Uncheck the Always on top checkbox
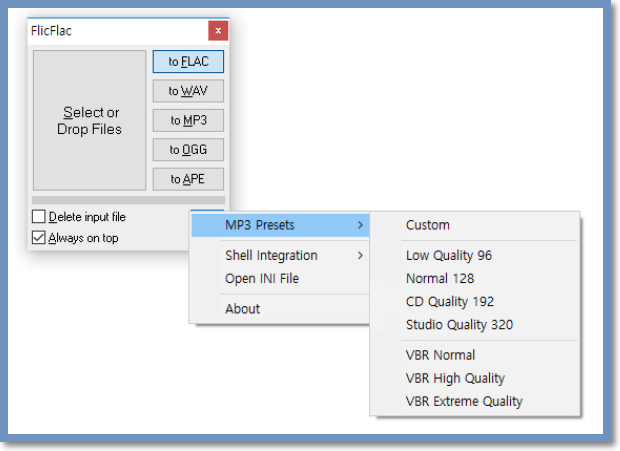 tap(39, 238)
